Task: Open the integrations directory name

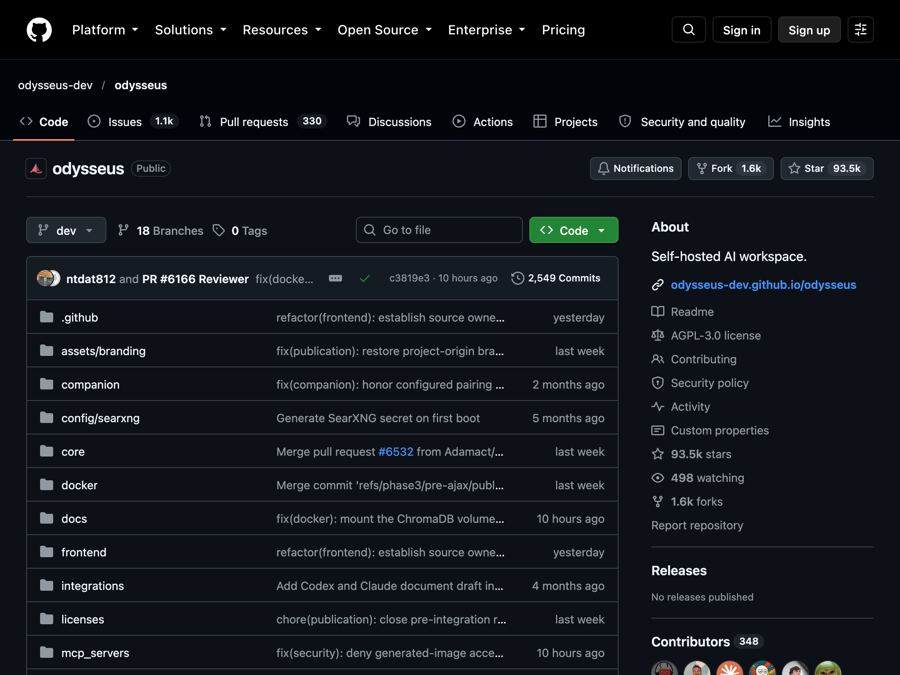Action: [92, 585]
